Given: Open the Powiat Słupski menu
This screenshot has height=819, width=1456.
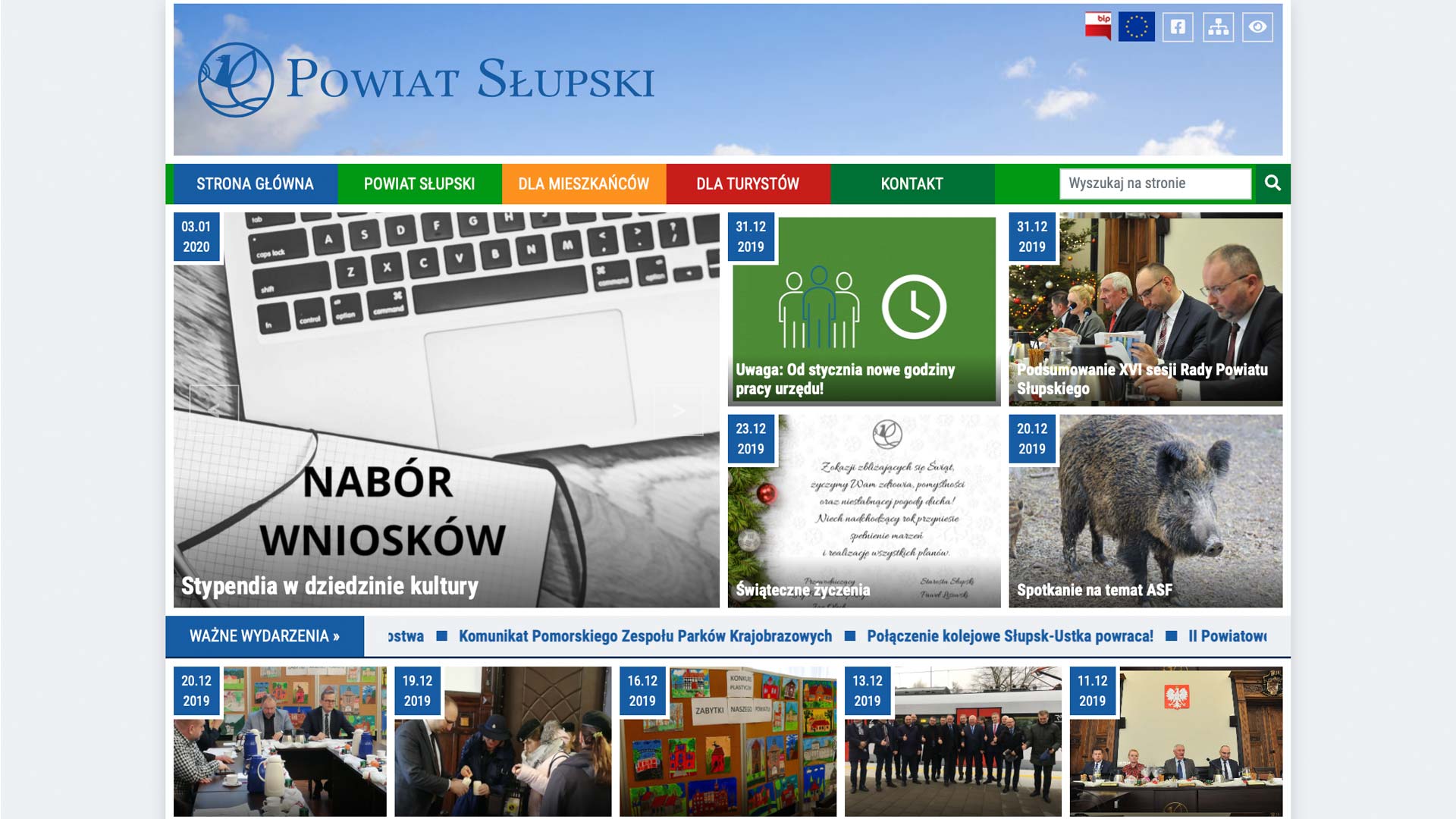Looking at the screenshot, I should 419,184.
